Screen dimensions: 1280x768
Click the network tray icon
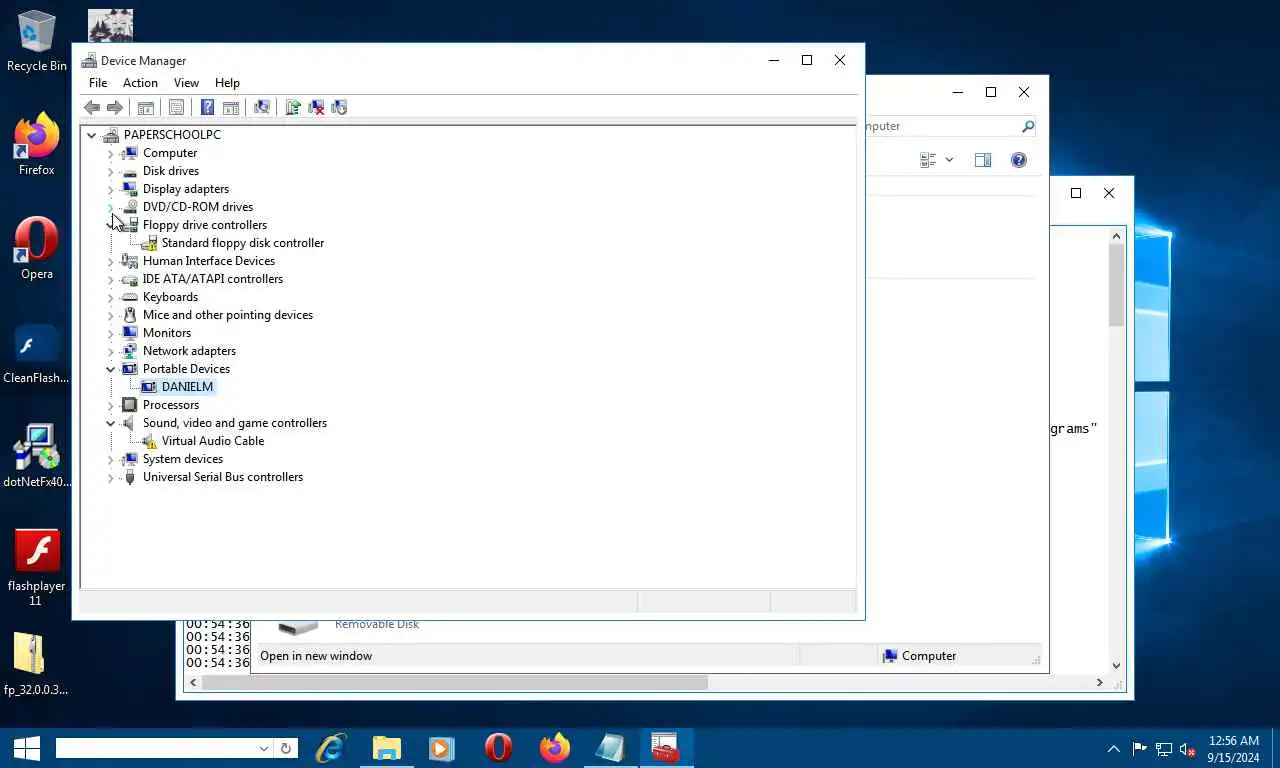[1164, 749]
